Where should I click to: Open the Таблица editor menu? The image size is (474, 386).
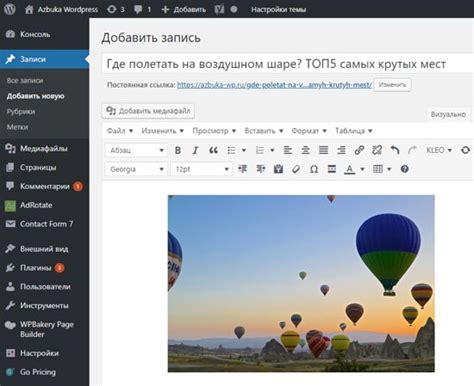click(x=354, y=131)
